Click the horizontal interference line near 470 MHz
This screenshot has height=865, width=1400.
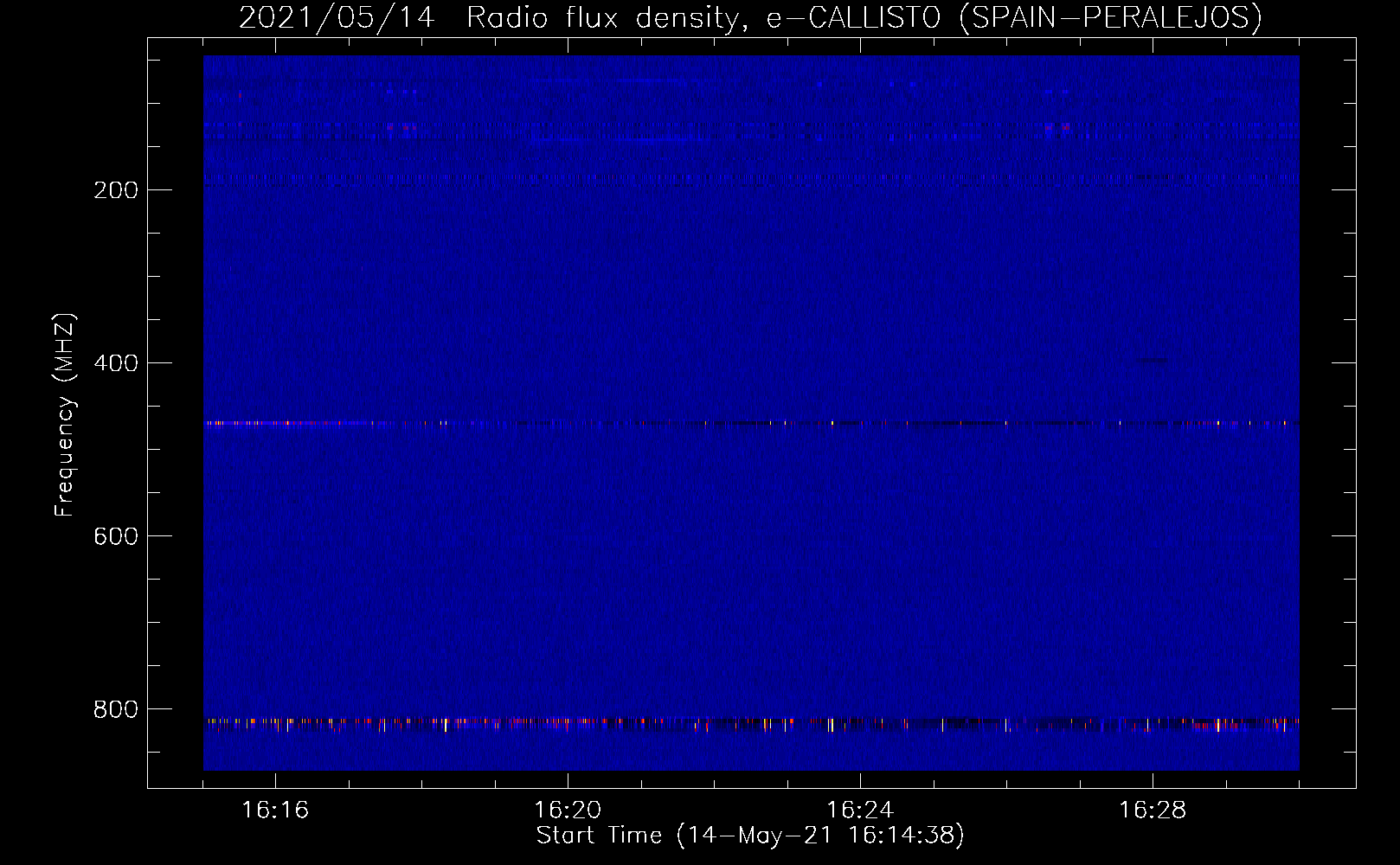(x=751, y=423)
